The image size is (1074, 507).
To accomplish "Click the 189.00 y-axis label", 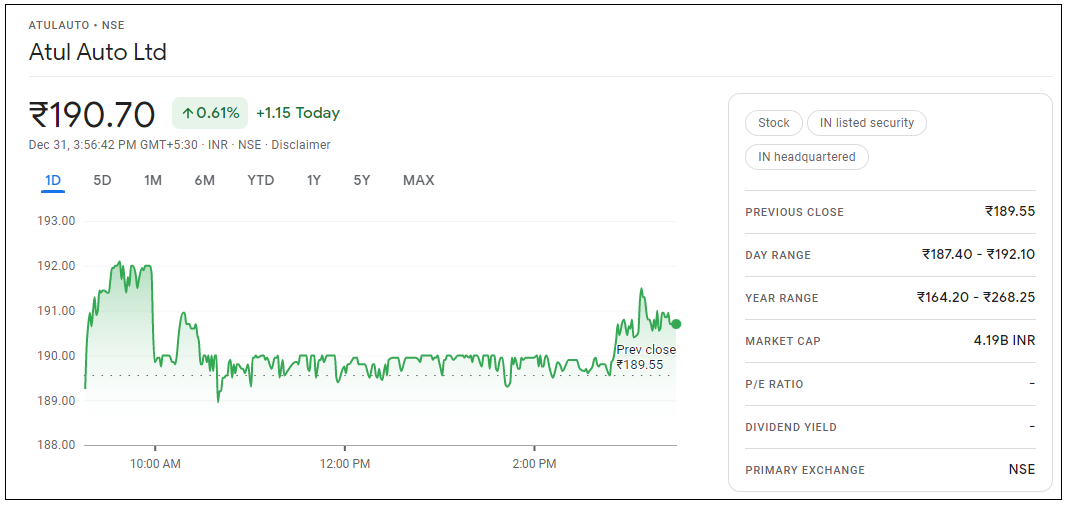I will pos(58,401).
